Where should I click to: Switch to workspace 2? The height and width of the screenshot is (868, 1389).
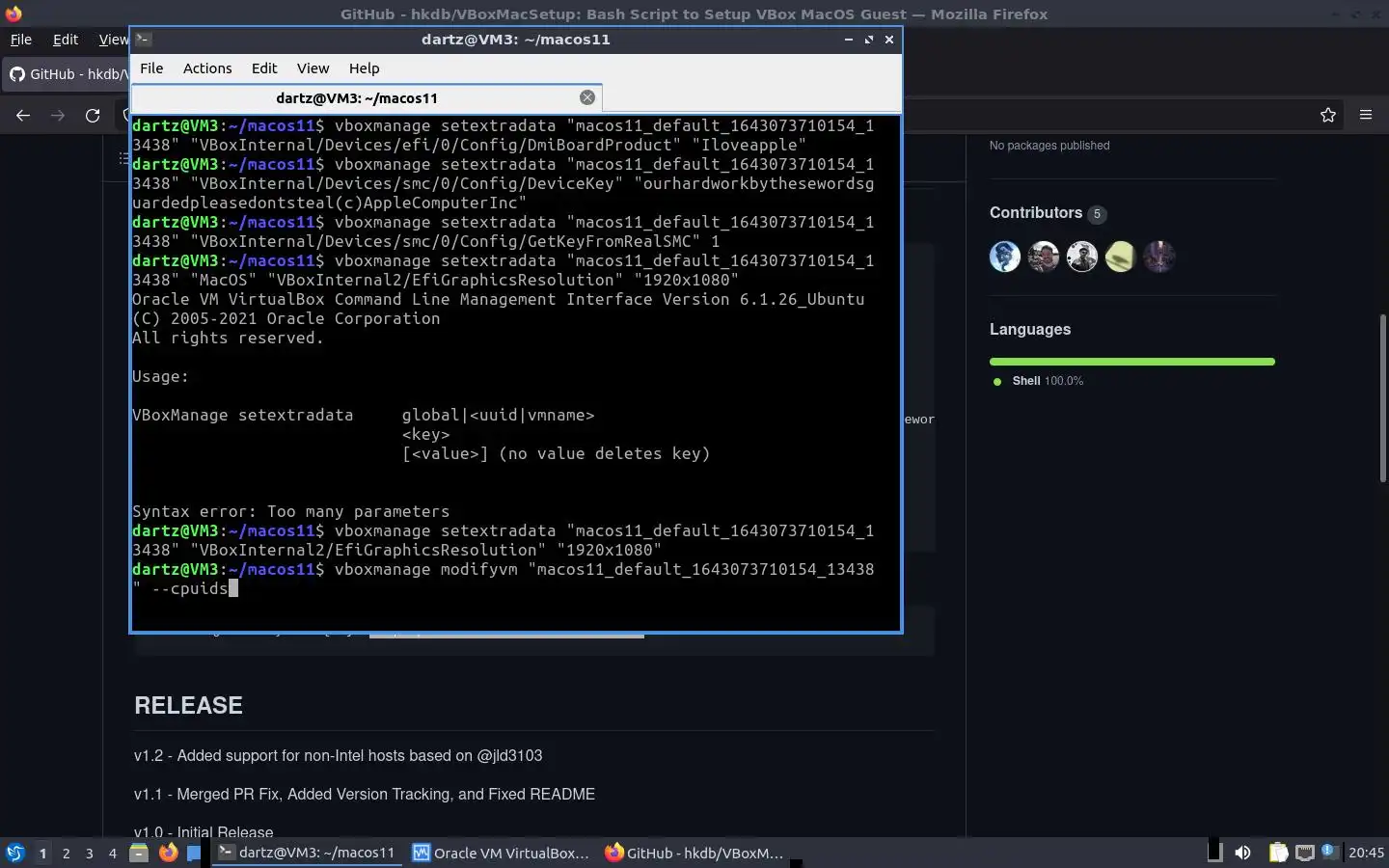(66, 853)
